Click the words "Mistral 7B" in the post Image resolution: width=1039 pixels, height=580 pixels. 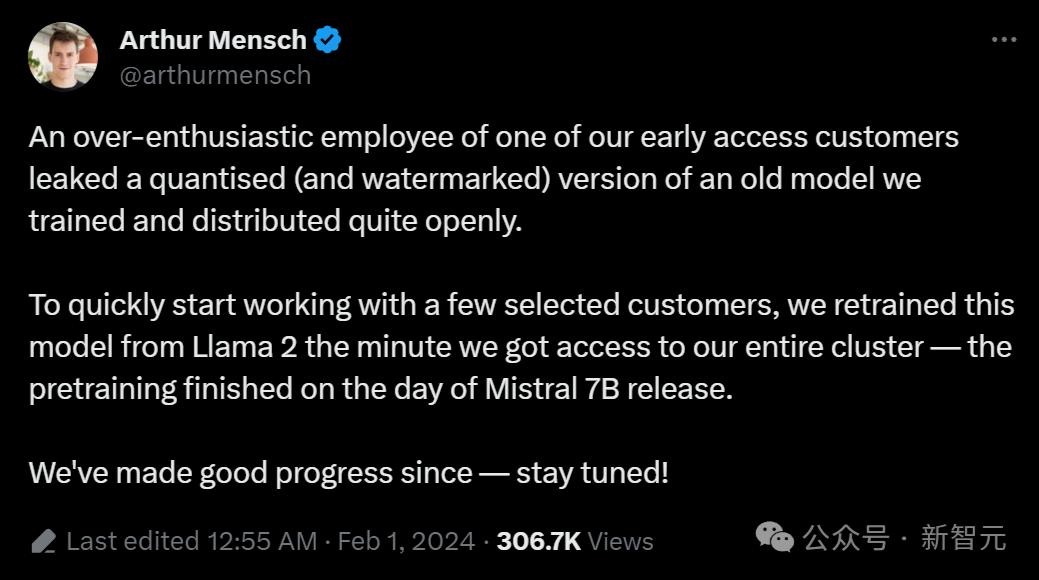point(547,389)
